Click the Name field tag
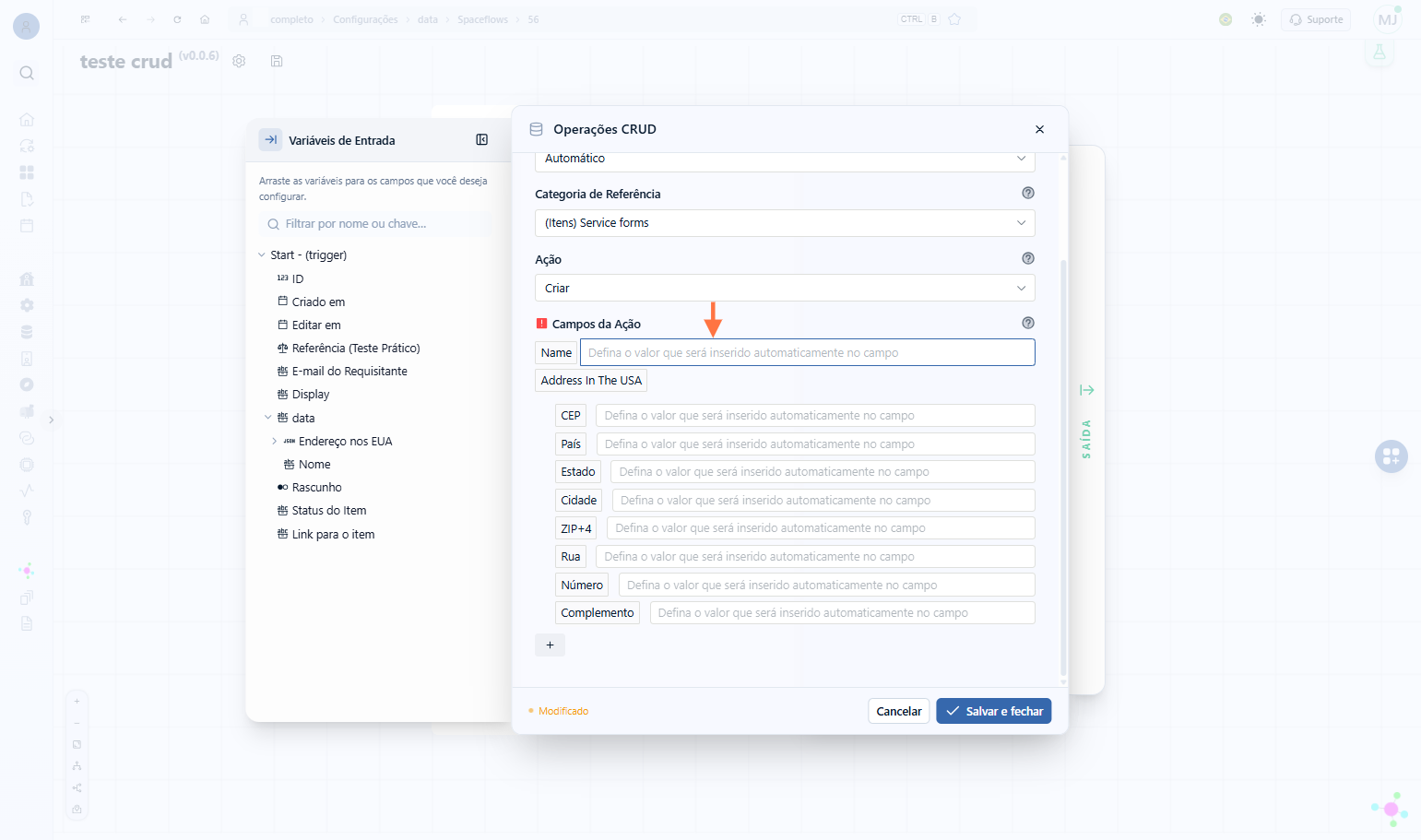 [x=556, y=353]
